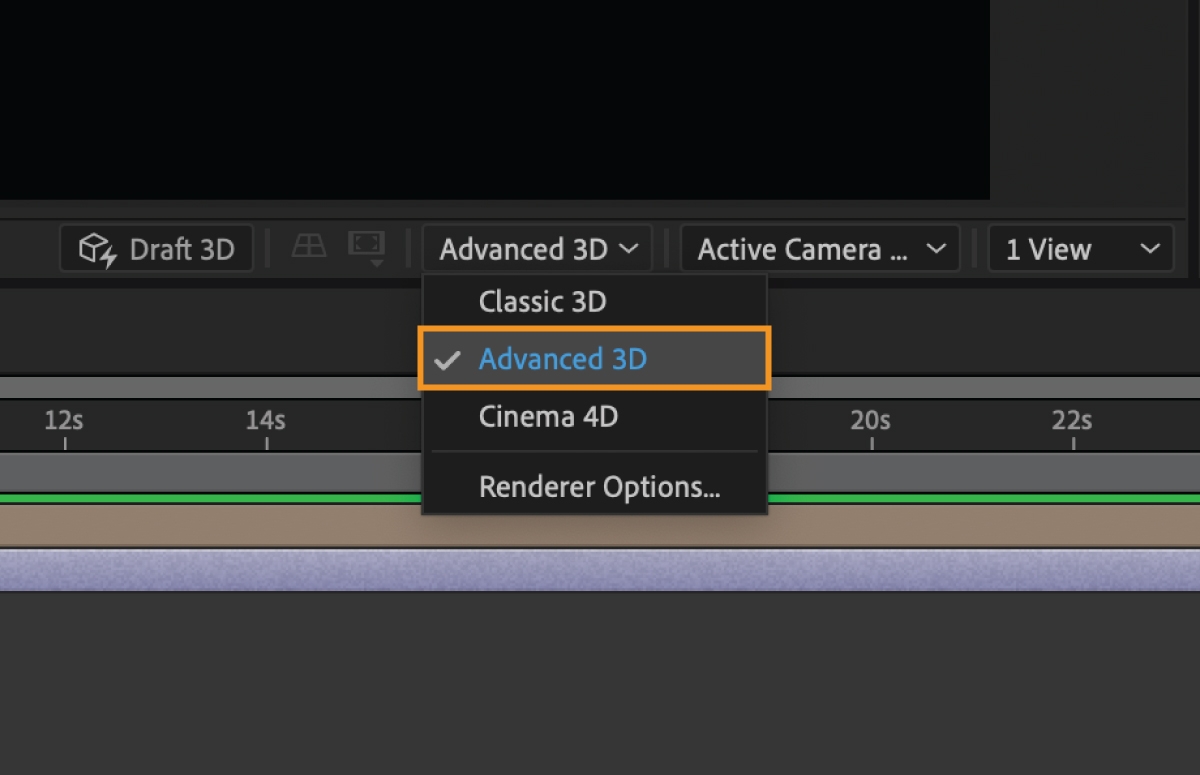This screenshot has height=775, width=1200.
Task: Expand the 1 View layout selector
Action: tap(1080, 248)
